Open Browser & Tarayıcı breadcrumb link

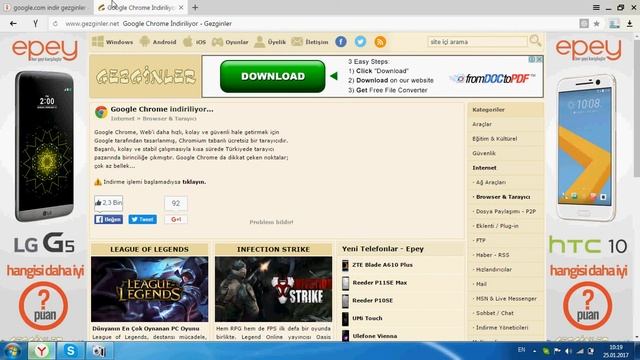point(169,118)
